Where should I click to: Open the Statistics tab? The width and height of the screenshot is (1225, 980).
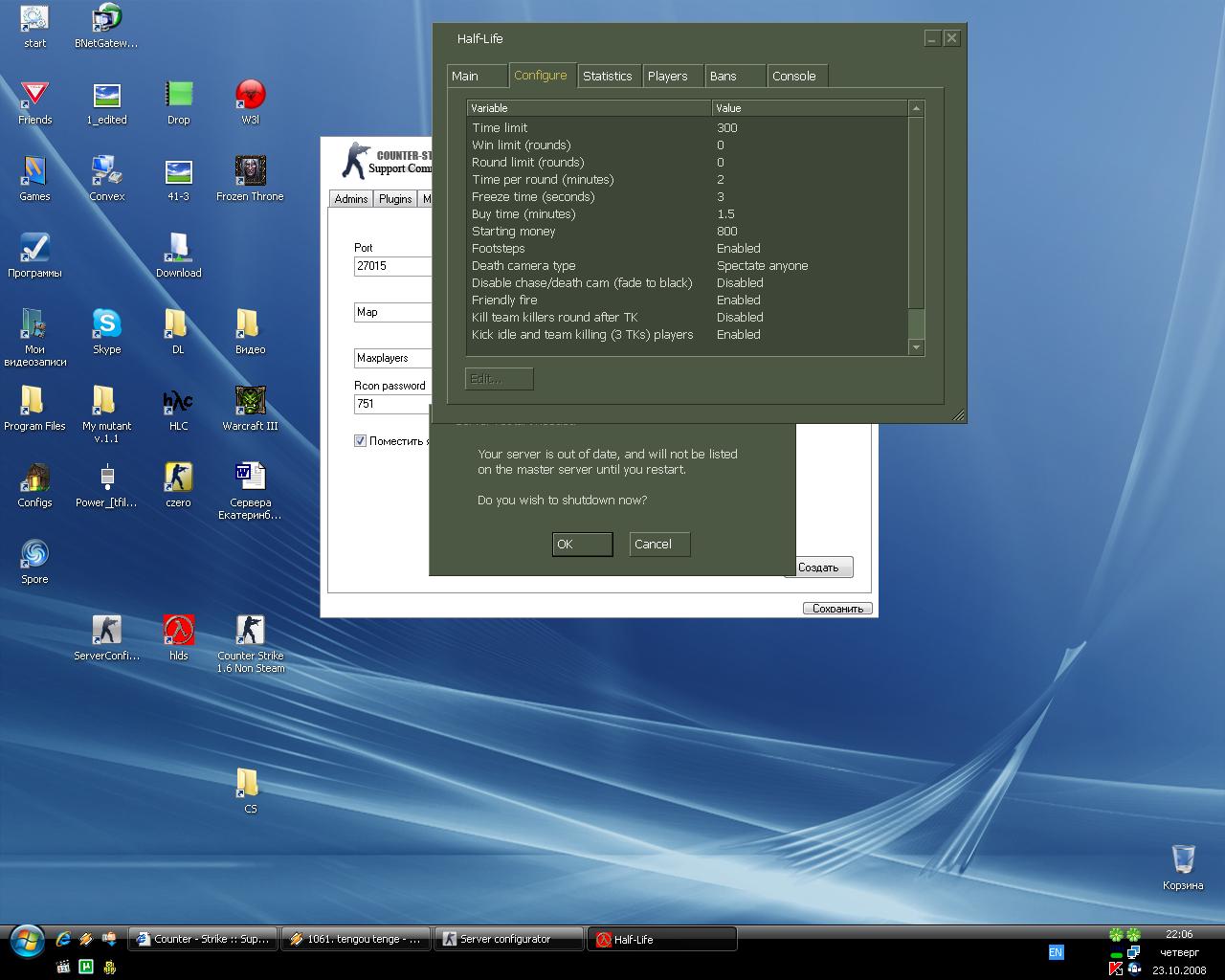[x=608, y=76]
